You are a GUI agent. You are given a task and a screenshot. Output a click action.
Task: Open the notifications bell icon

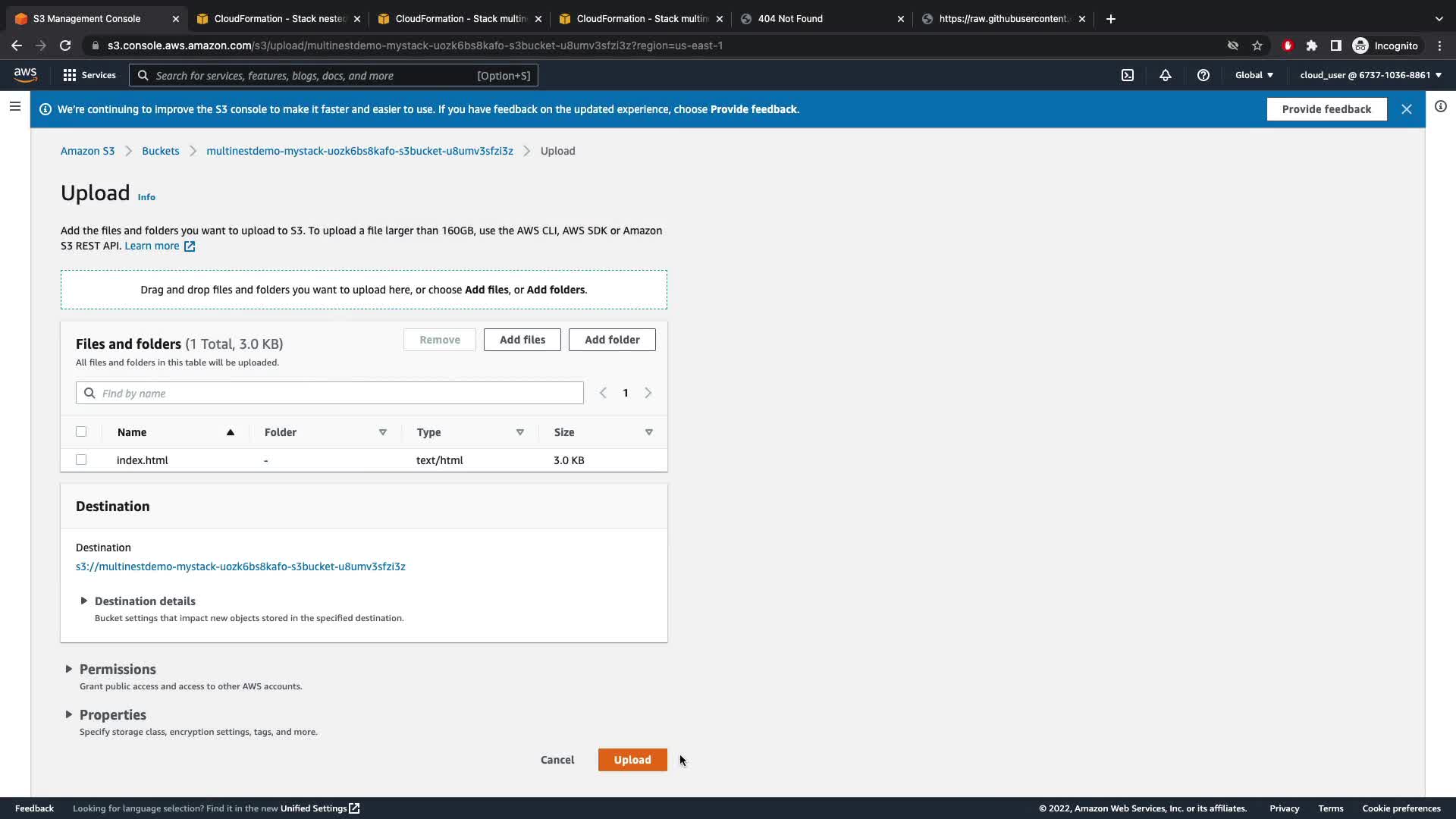pos(1166,75)
